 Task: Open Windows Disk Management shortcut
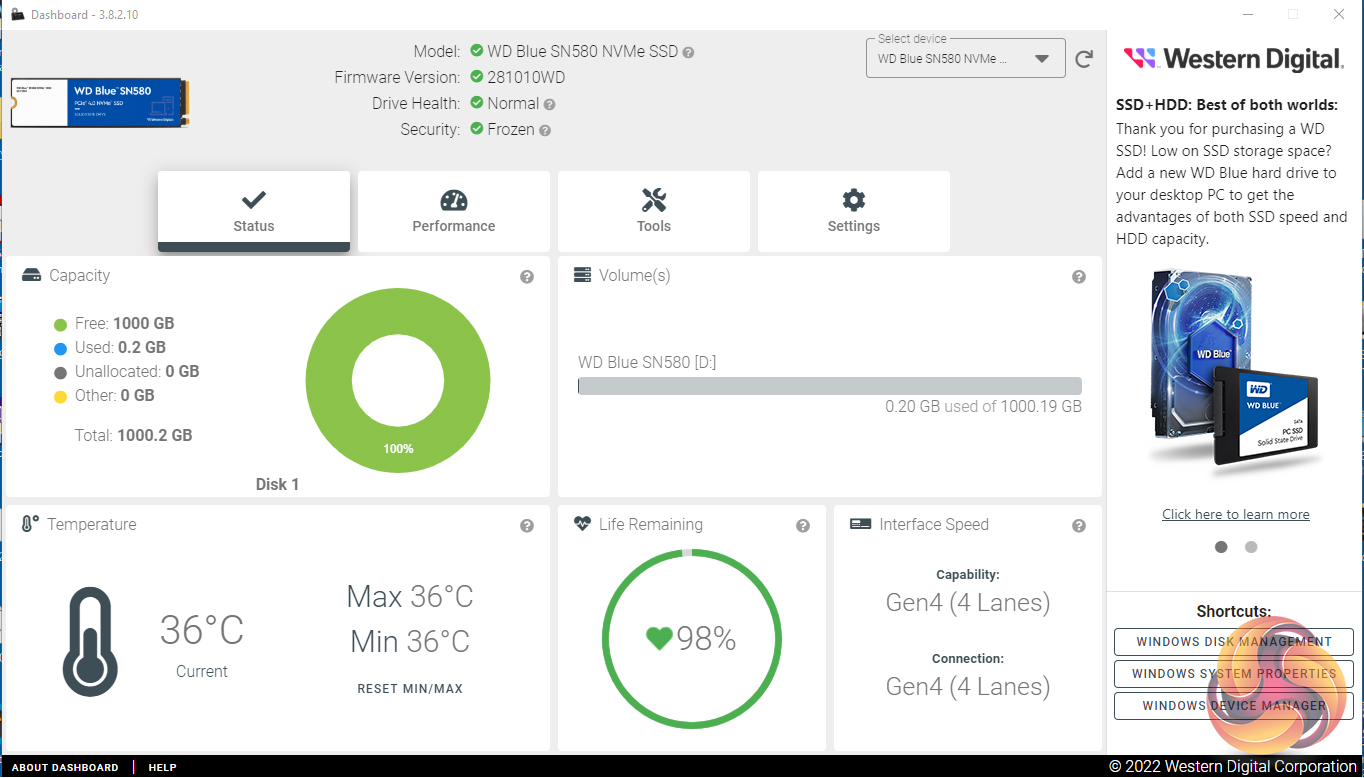tap(1234, 642)
